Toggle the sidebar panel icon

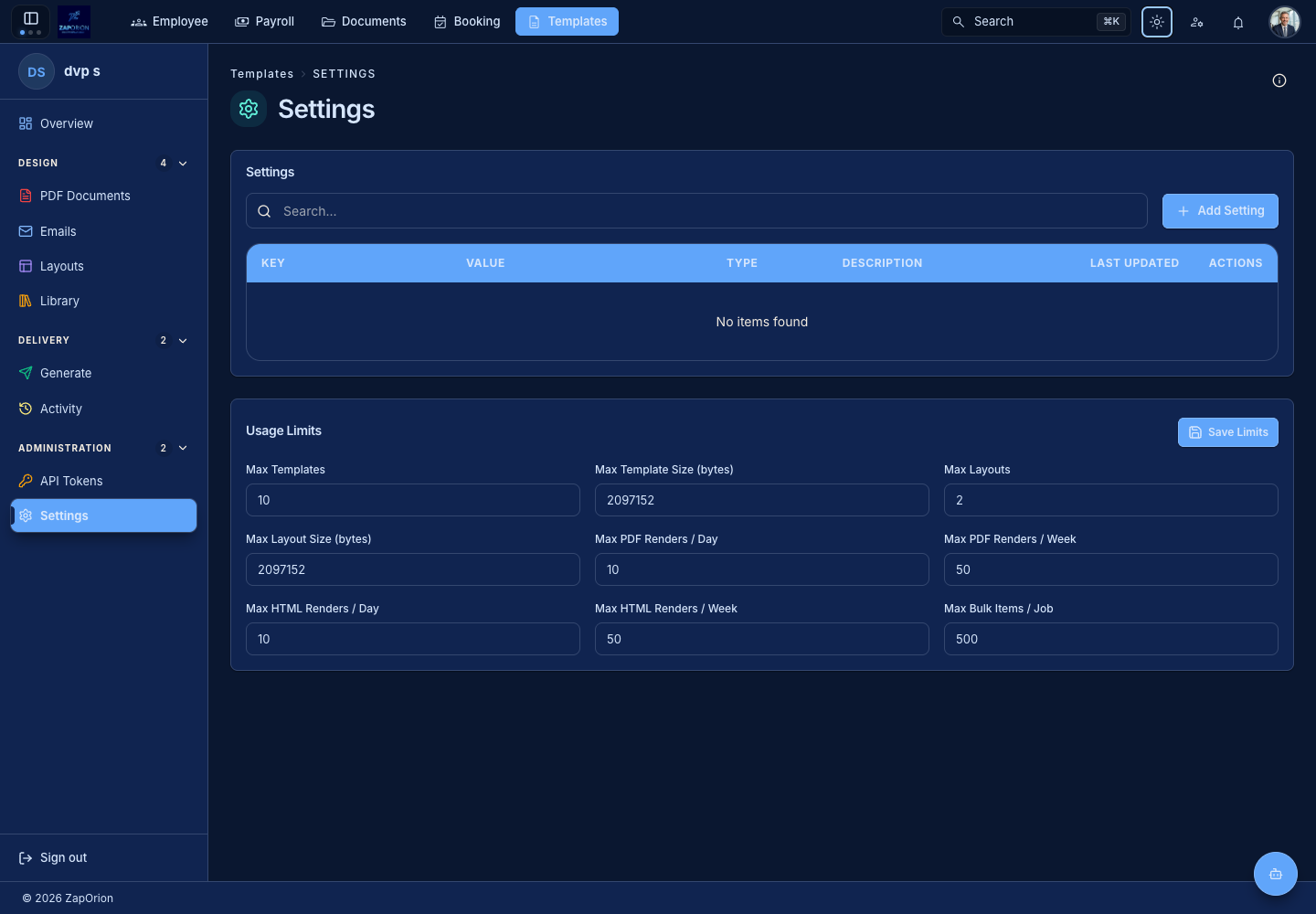point(30,18)
